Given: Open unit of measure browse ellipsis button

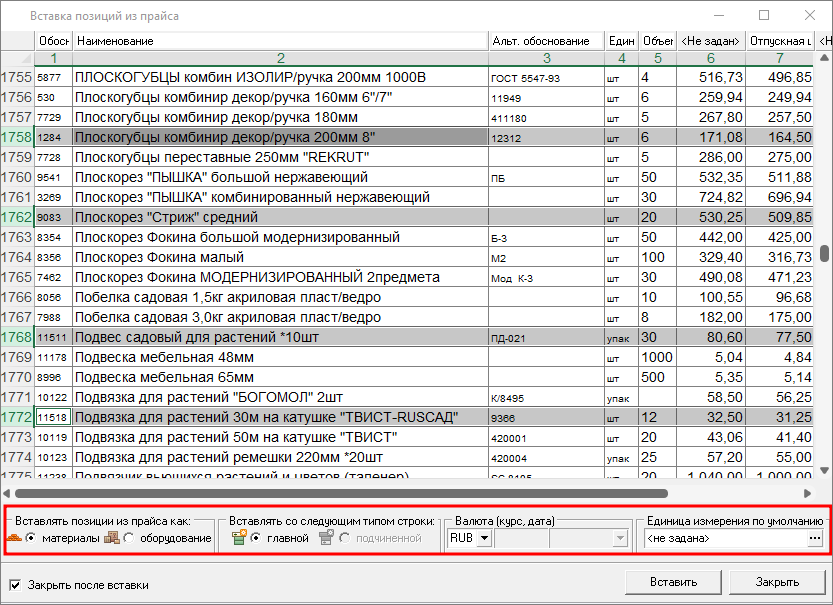Looking at the screenshot, I should pyautogui.click(x=815, y=538).
